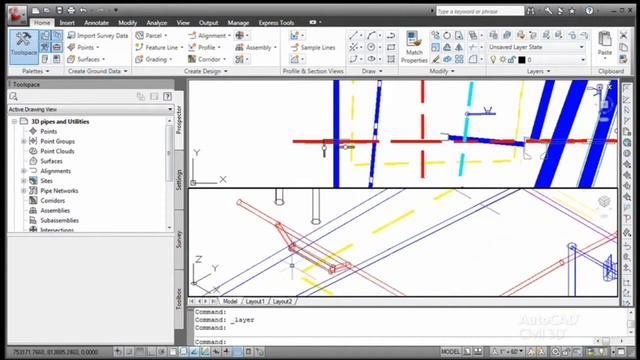Screen dimensions: 640x360
Task: Switch to the Settings toolspace tab
Action: (179, 180)
